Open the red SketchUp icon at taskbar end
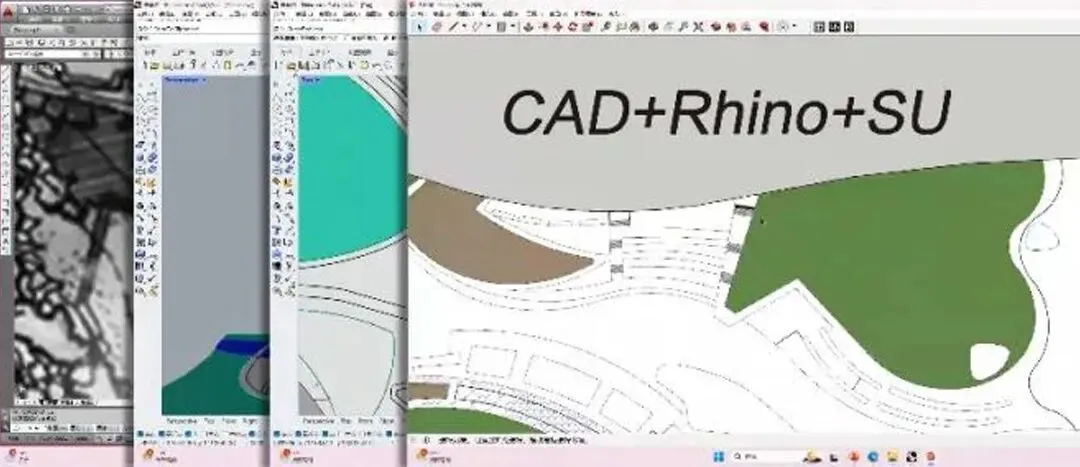Image resolution: width=1080 pixels, height=467 pixels. point(931,457)
